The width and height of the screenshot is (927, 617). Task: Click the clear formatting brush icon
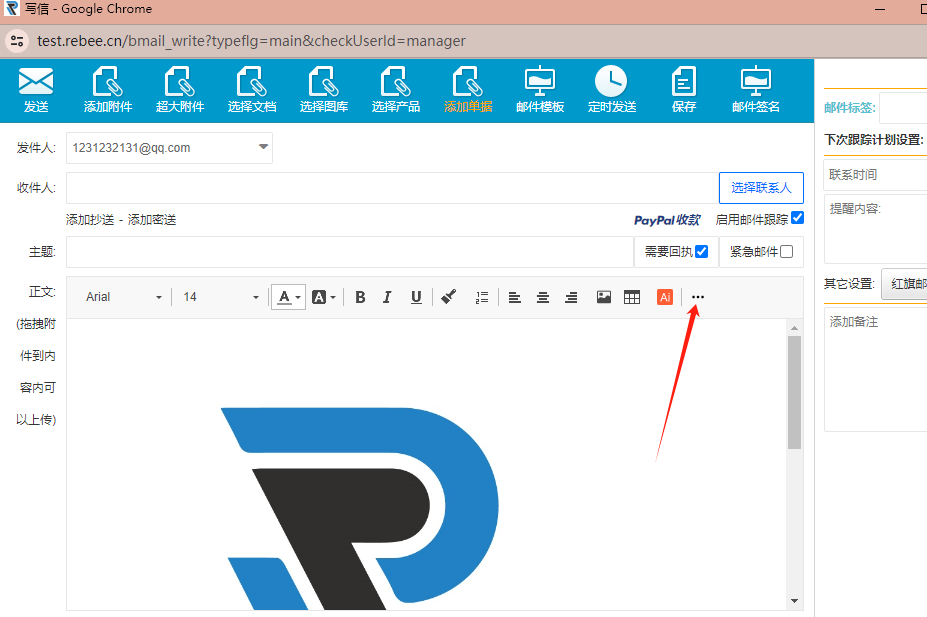(x=449, y=297)
